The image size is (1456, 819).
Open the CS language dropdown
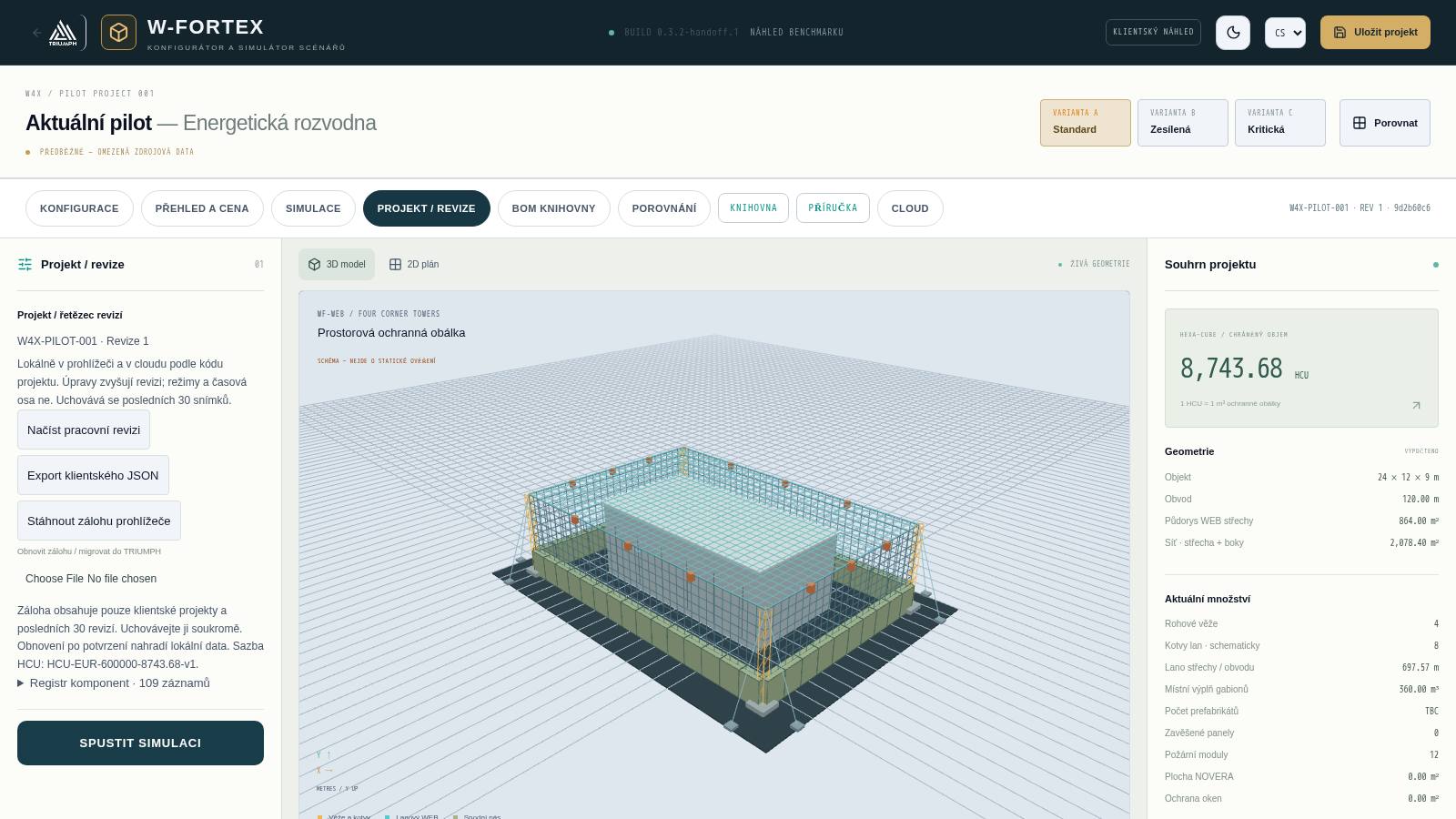(x=1285, y=33)
